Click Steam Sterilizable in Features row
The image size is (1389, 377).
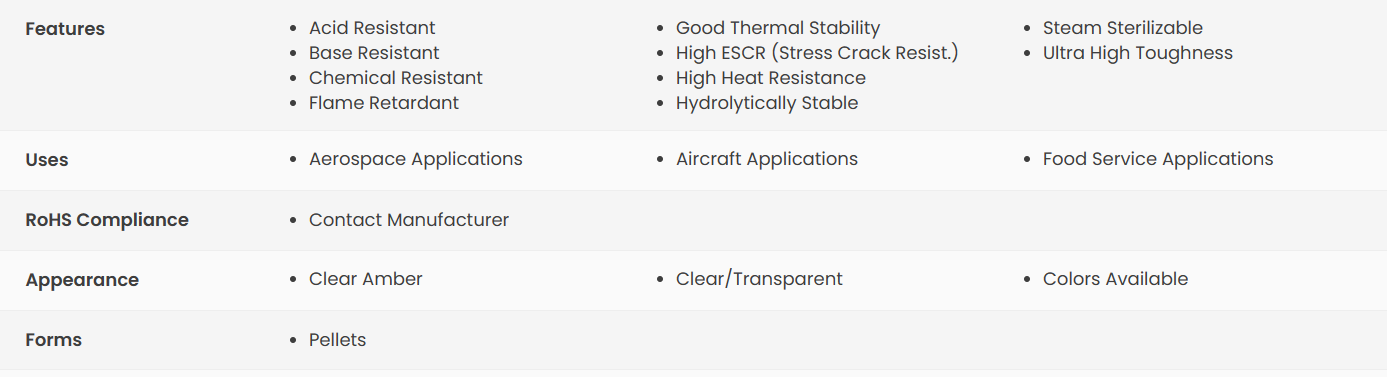point(1123,28)
